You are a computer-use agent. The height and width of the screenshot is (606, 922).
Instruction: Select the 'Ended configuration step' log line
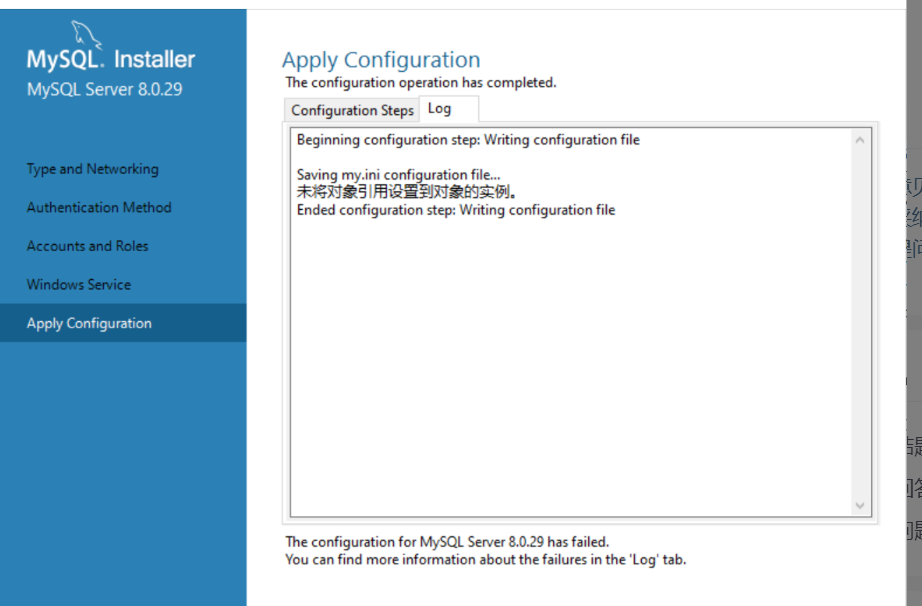point(465,210)
